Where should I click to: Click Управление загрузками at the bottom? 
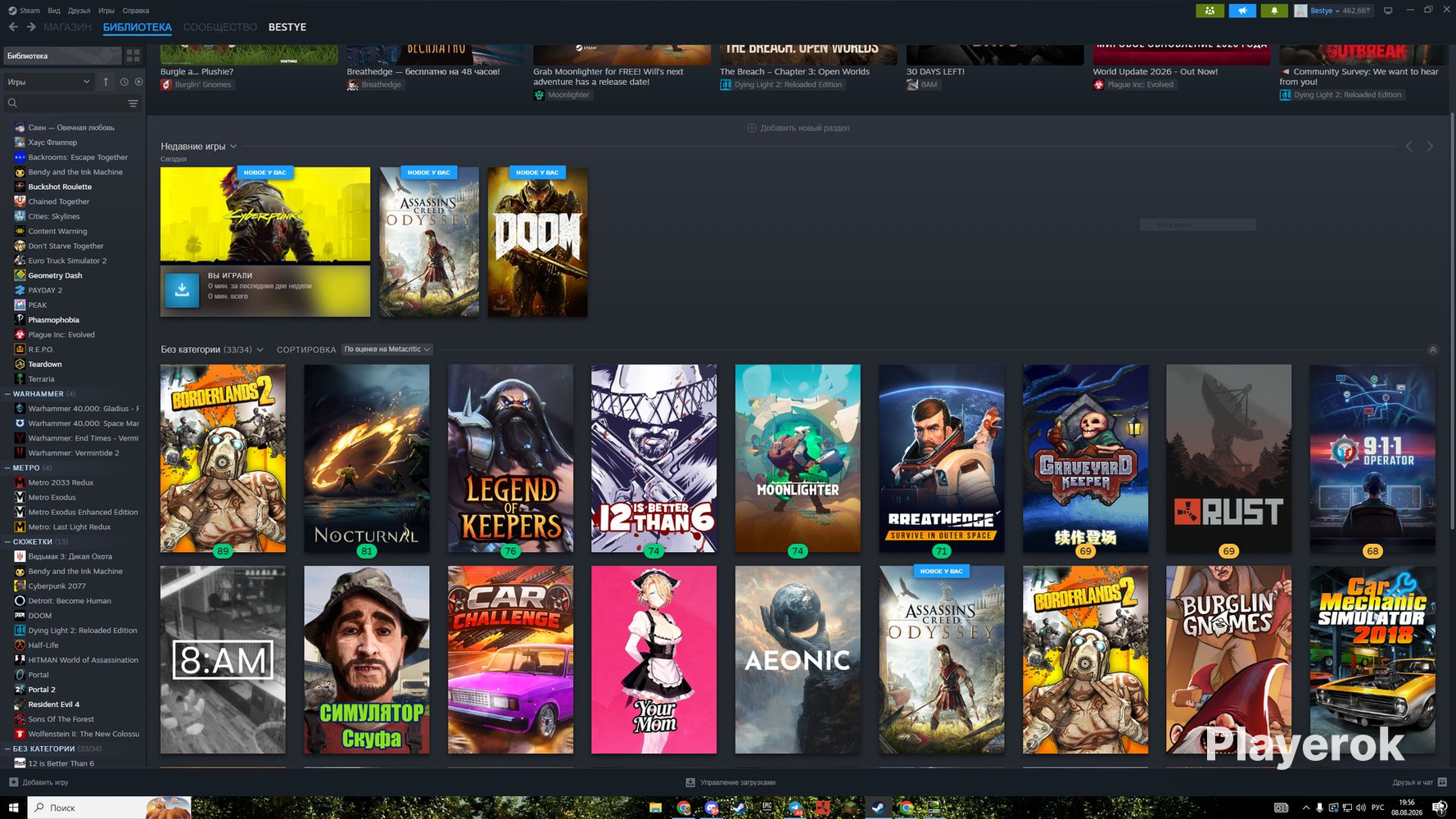[x=738, y=782]
